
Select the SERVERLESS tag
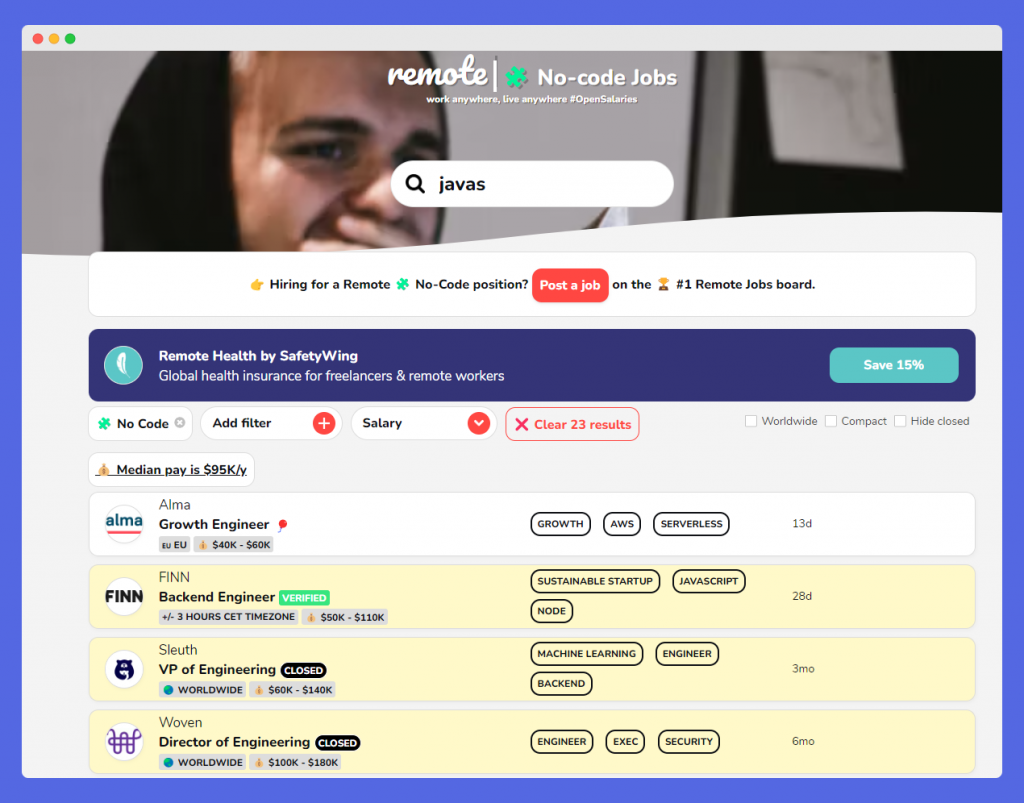coord(692,524)
